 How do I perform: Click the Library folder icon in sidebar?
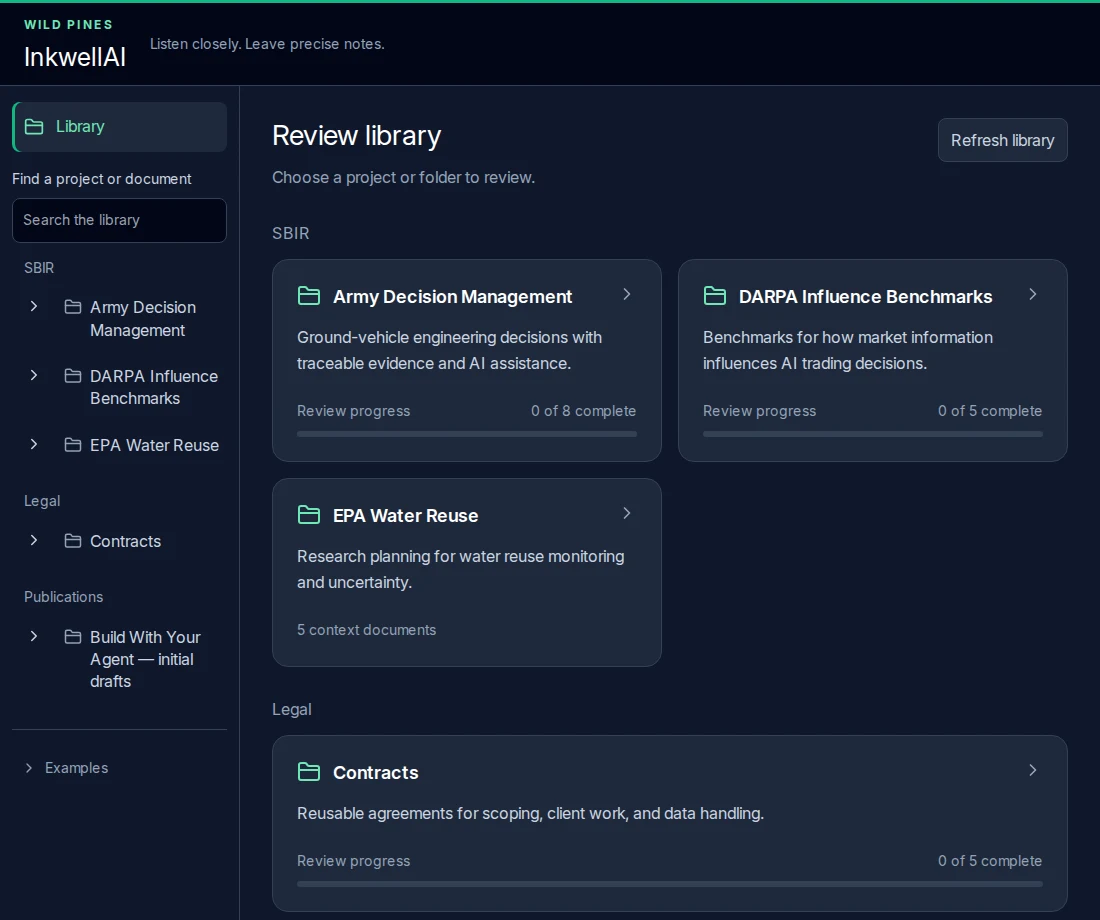coord(34,126)
